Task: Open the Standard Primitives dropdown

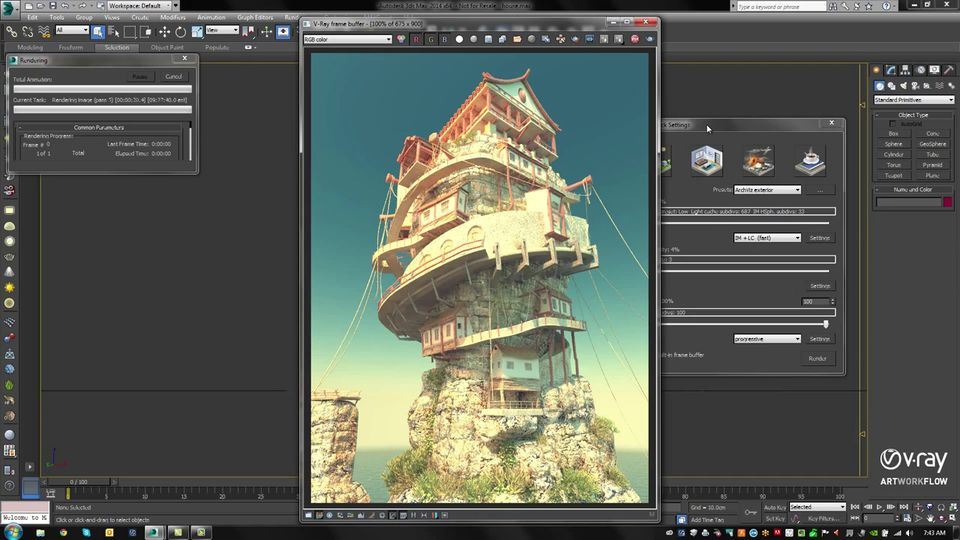Action: point(914,100)
